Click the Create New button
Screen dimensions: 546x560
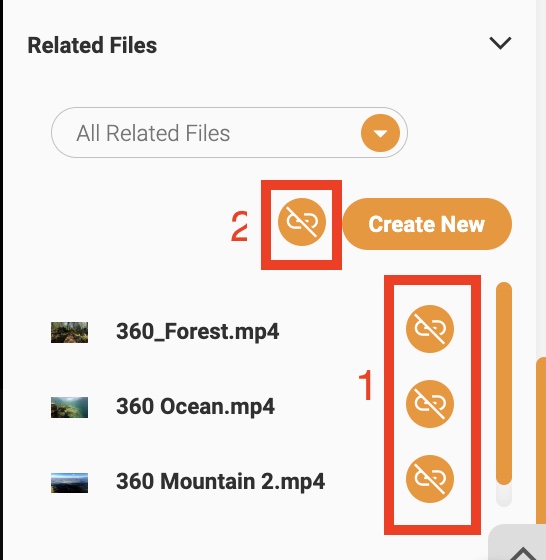click(427, 224)
